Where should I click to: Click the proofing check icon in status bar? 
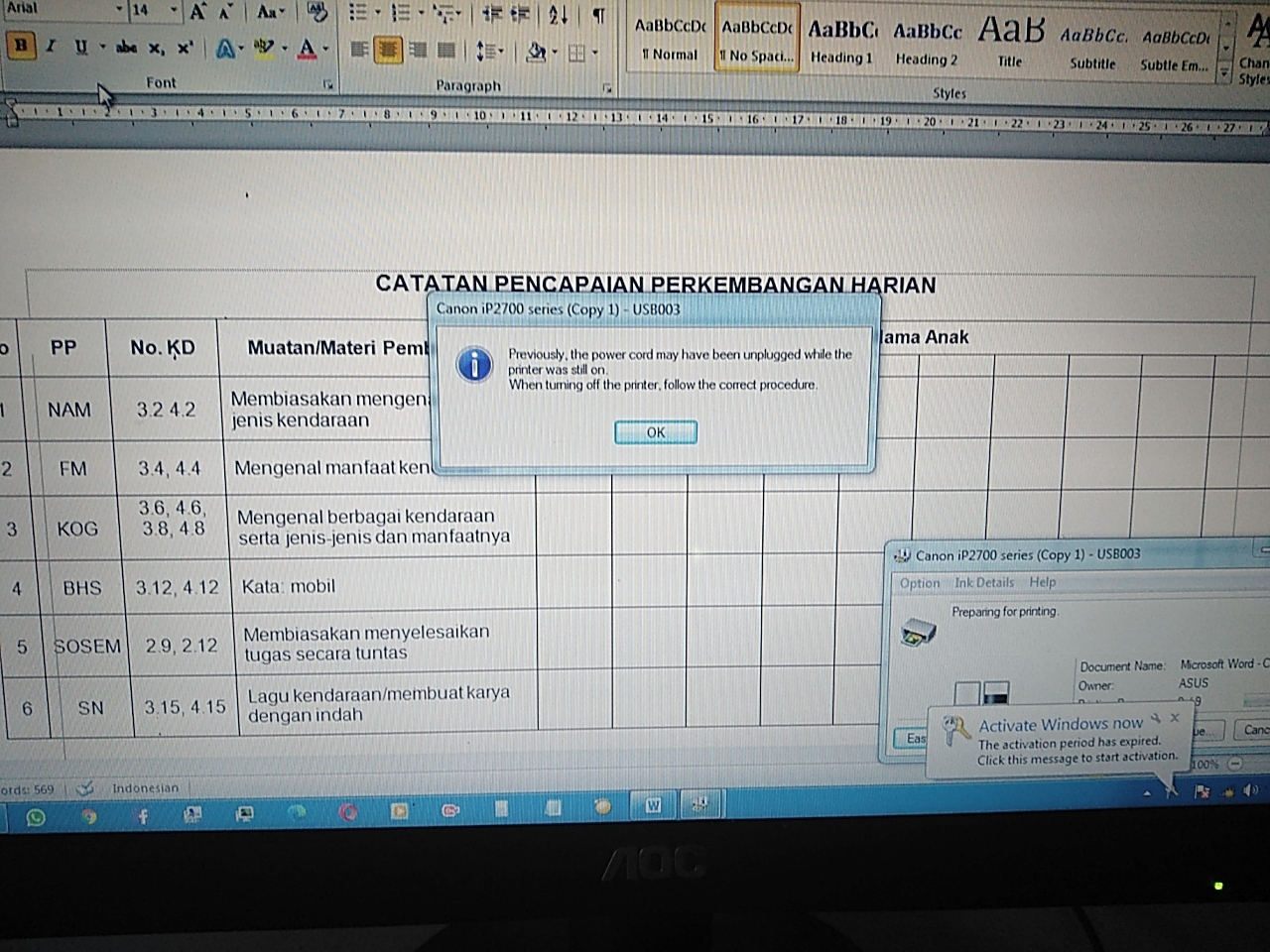tap(85, 788)
